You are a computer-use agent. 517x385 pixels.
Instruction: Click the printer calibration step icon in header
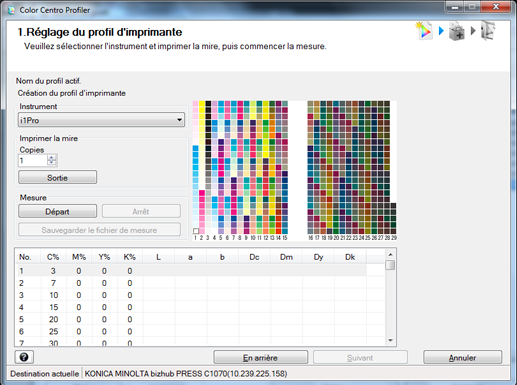[457, 31]
